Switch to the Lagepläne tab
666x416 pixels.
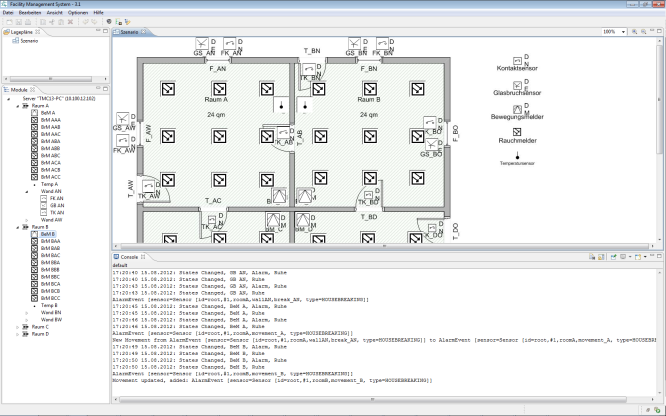pyautogui.click(x=21, y=33)
